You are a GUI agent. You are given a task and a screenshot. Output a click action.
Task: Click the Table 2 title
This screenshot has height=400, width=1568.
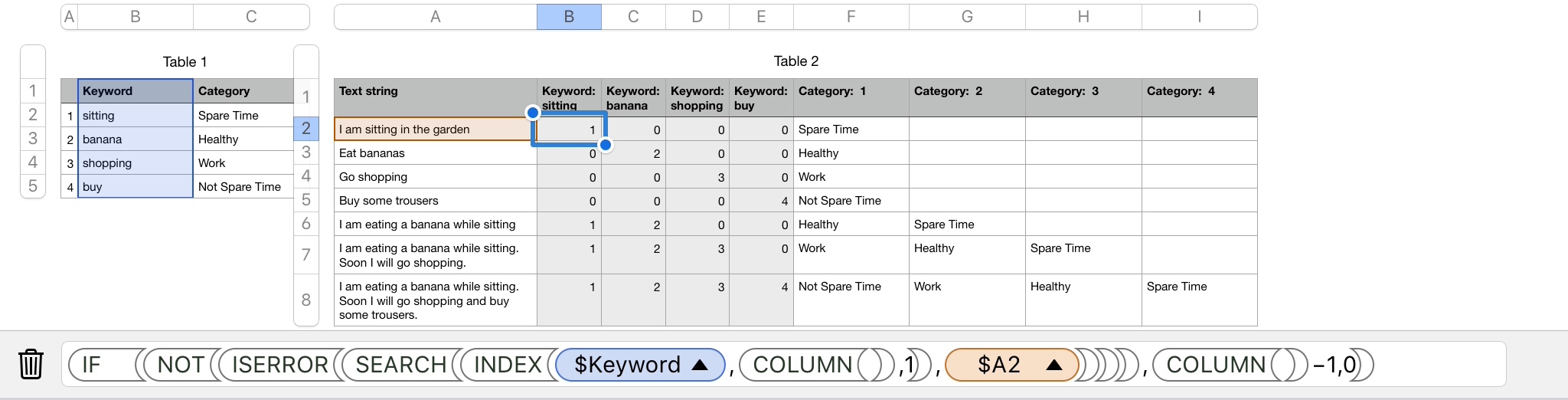click(x=795, y=61)
